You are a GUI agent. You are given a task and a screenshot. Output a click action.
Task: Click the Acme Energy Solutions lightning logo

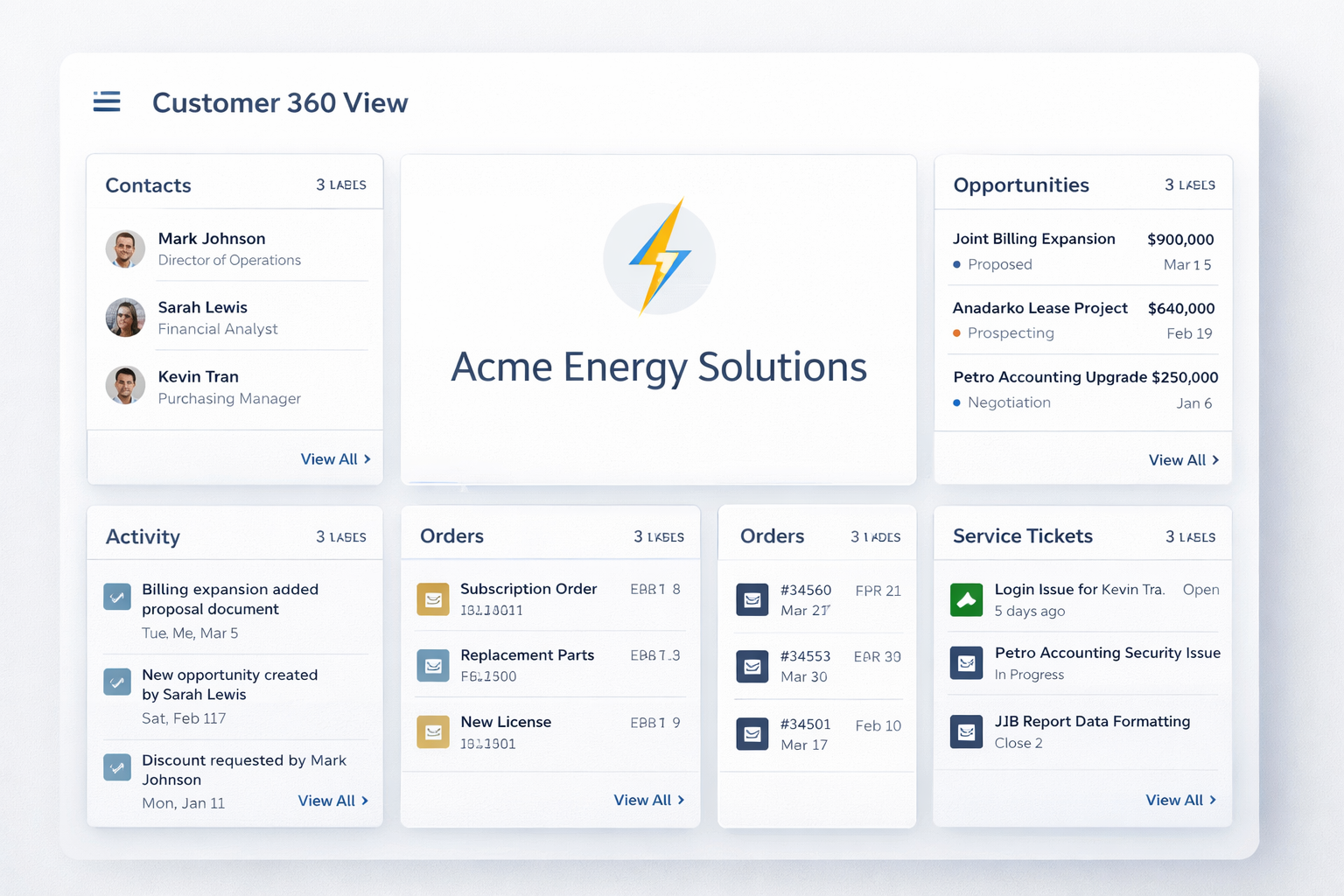tap(660, 257)
